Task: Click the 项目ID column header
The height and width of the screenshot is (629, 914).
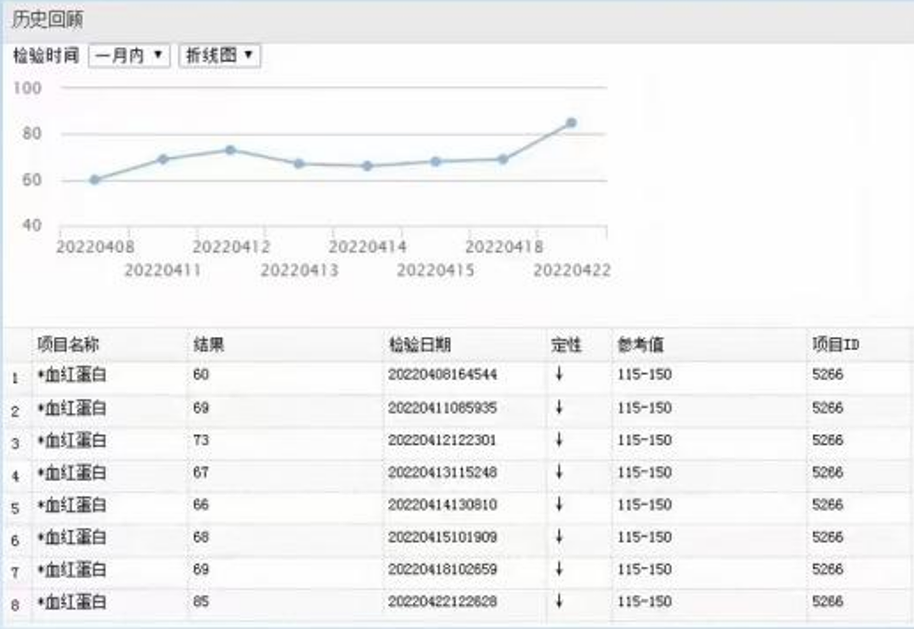Action: click(x=836, y=345)
